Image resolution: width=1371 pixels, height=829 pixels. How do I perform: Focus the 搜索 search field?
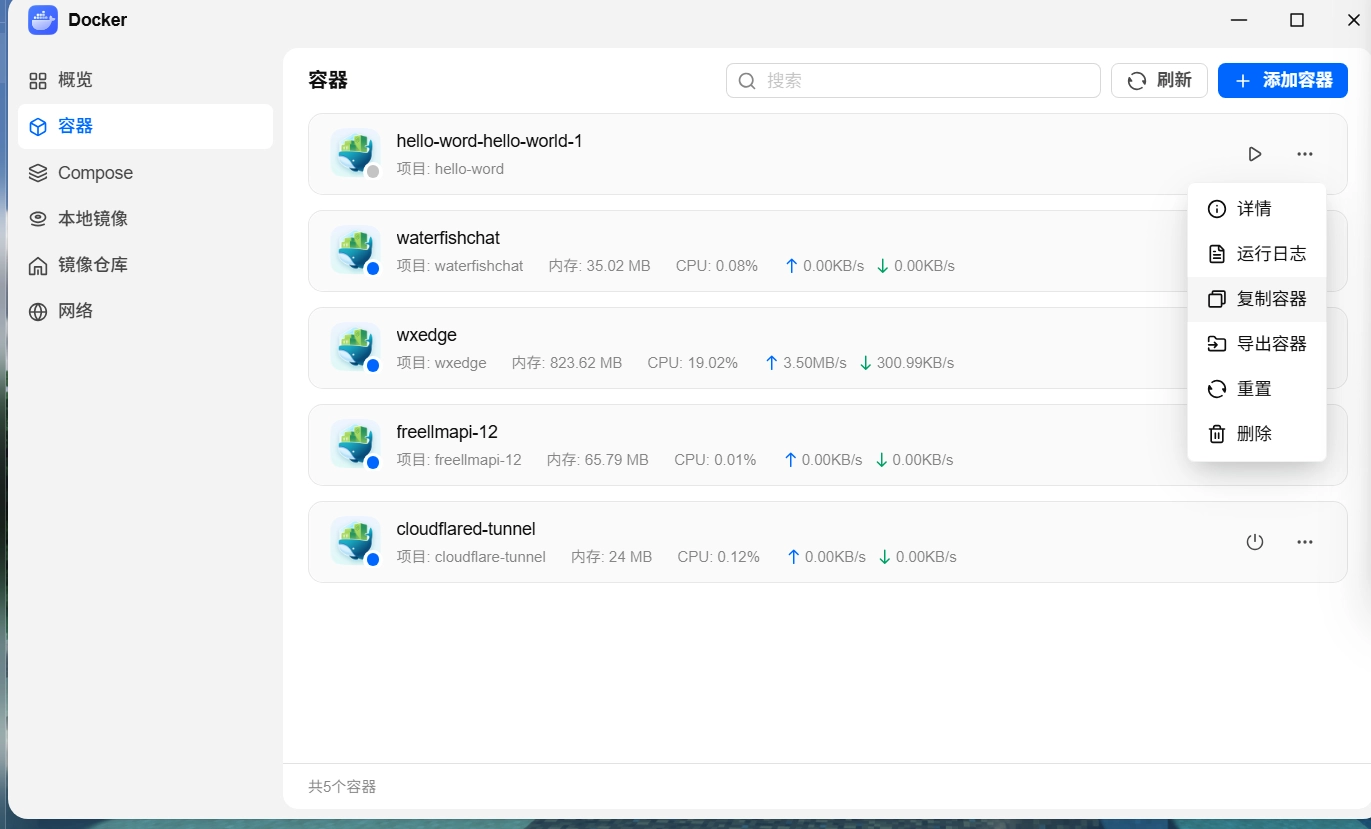[x=913, y=81]
